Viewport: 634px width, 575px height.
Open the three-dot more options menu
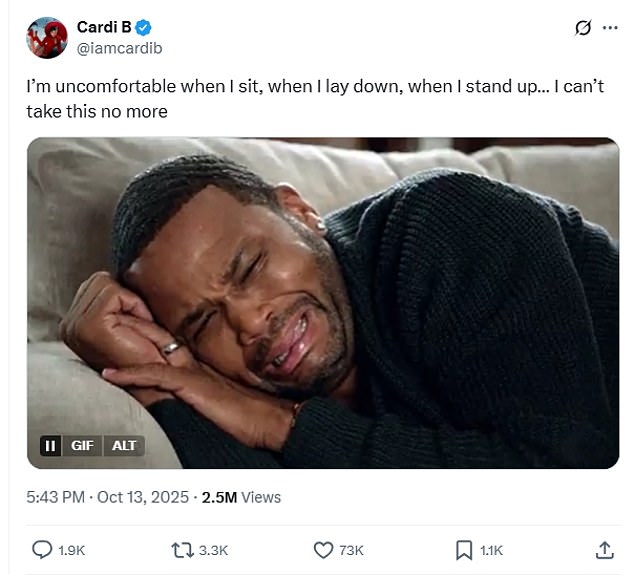[x=607, y=28]
